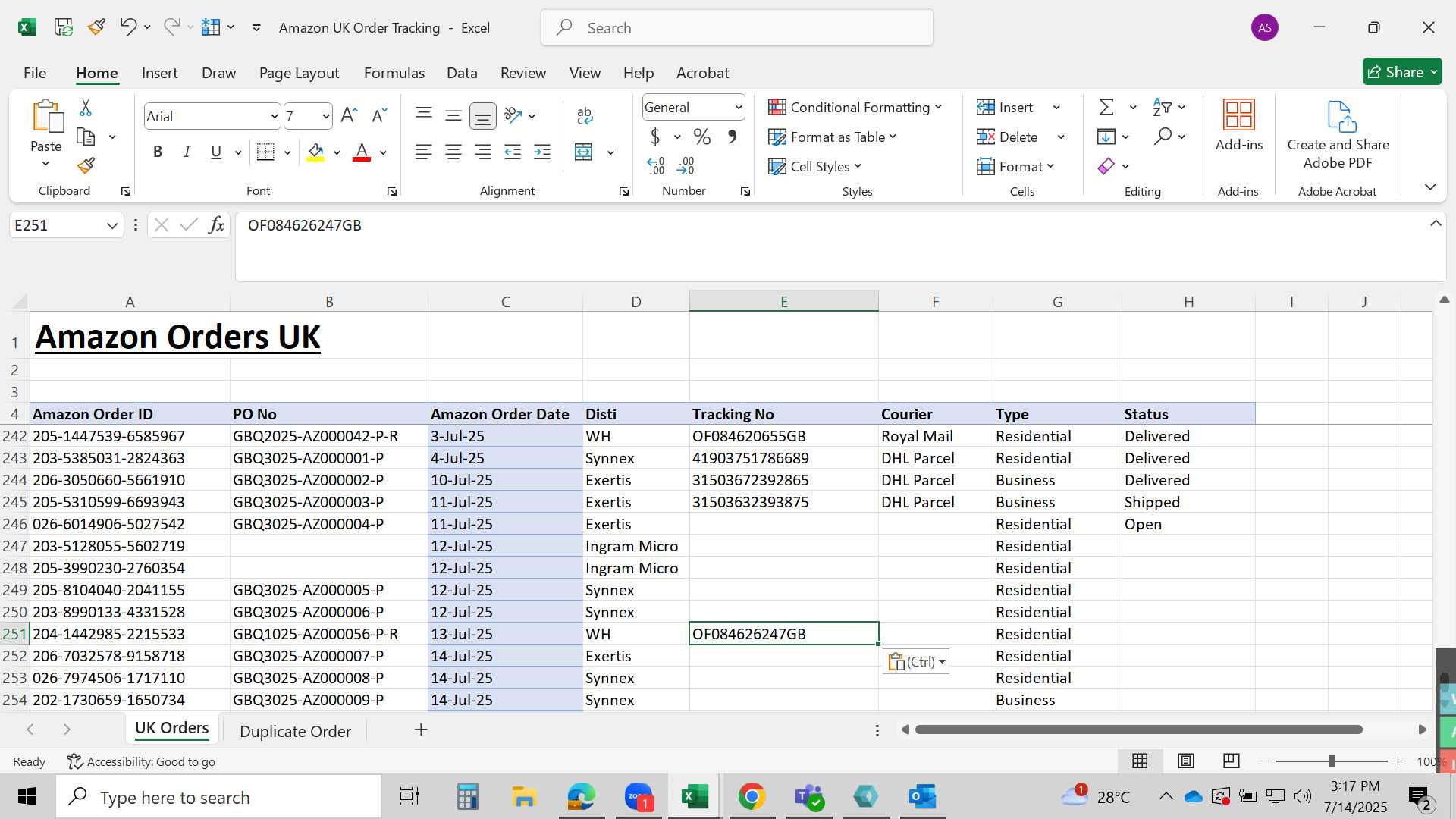Open the font size dropdown
This screenshot has width=1456, height=819.
[326, 116]
